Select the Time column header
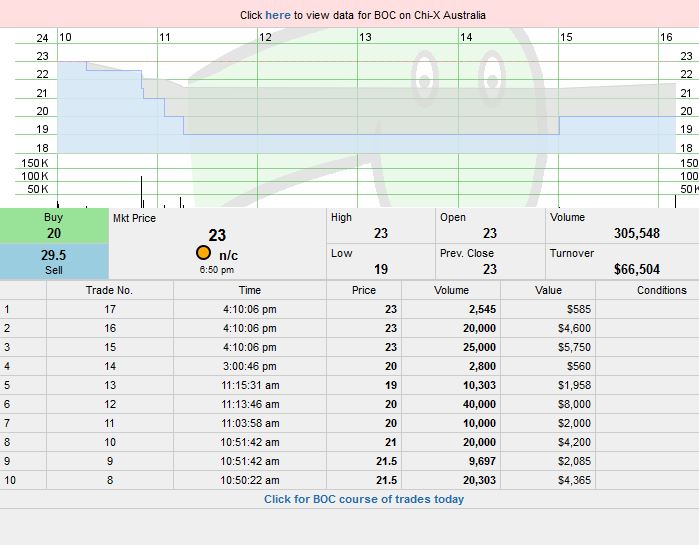 pyautogui.click(x=250, y=290)
